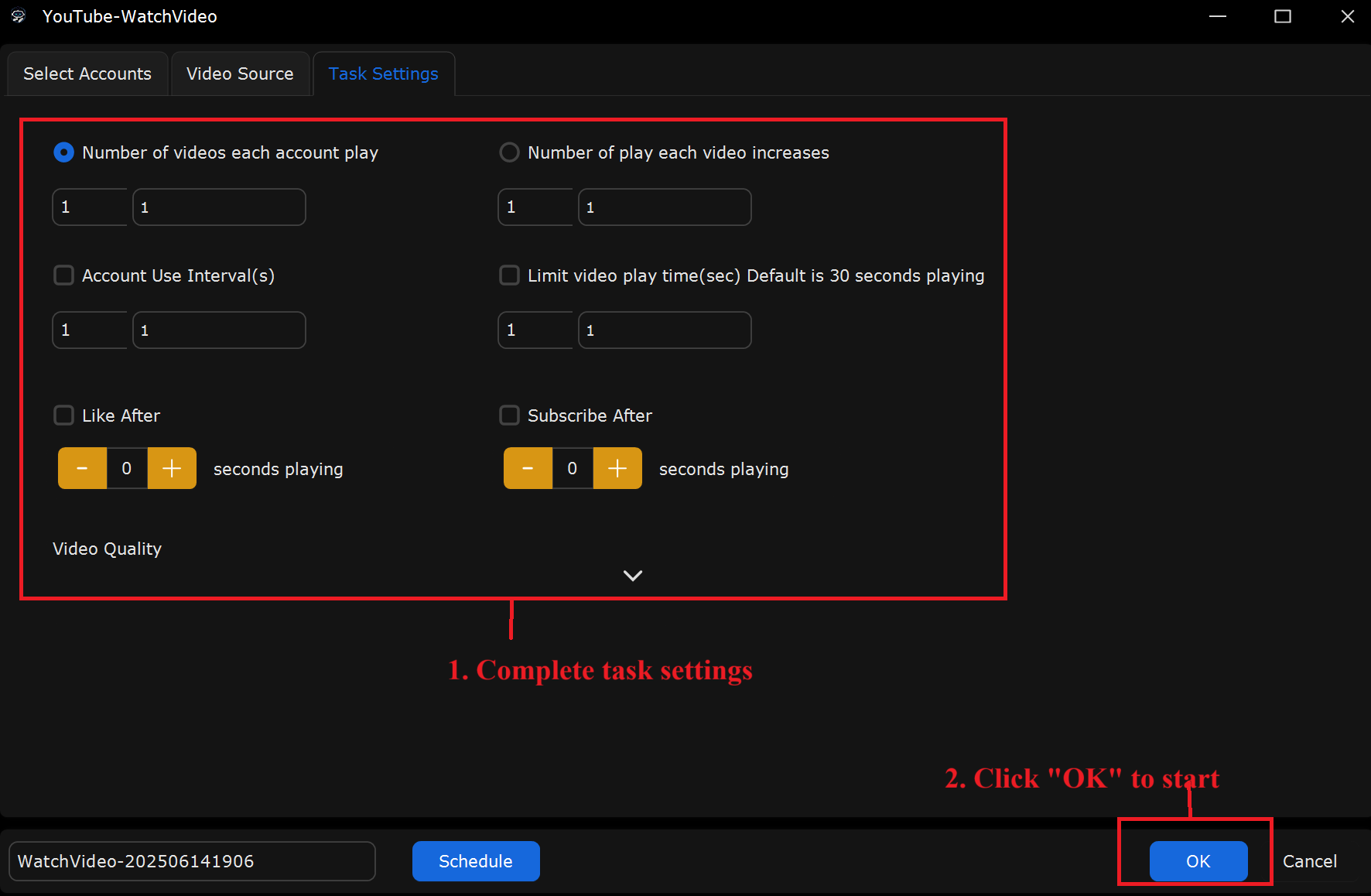Click maximum field under videos each account play
Screen dimensions: 1371x896
click(219, 207)
